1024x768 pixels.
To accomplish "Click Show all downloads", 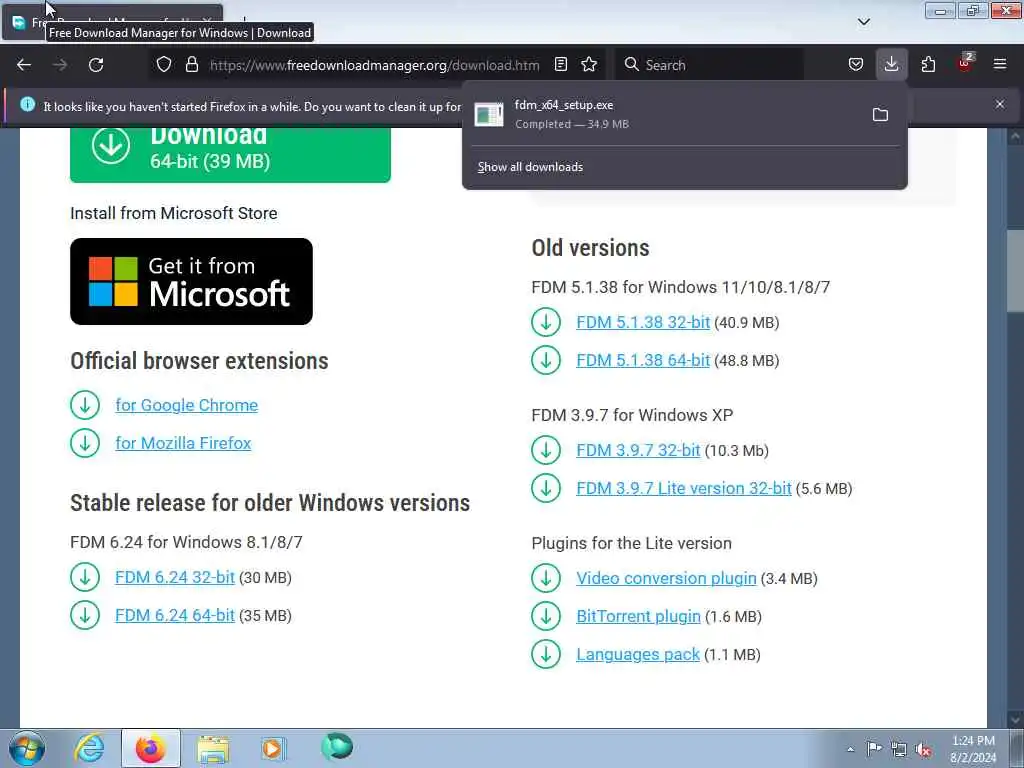I will click(530, 167).
